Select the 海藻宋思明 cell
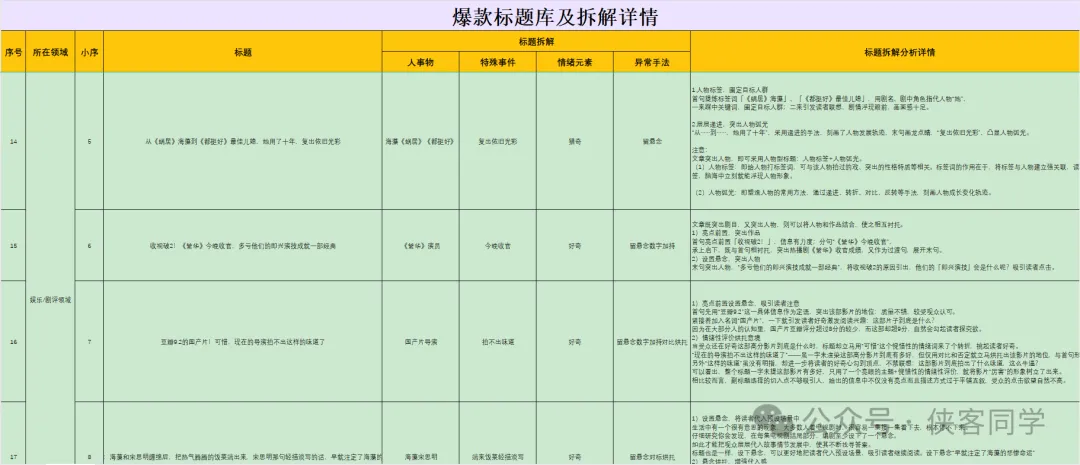 (x=421, y=434)
